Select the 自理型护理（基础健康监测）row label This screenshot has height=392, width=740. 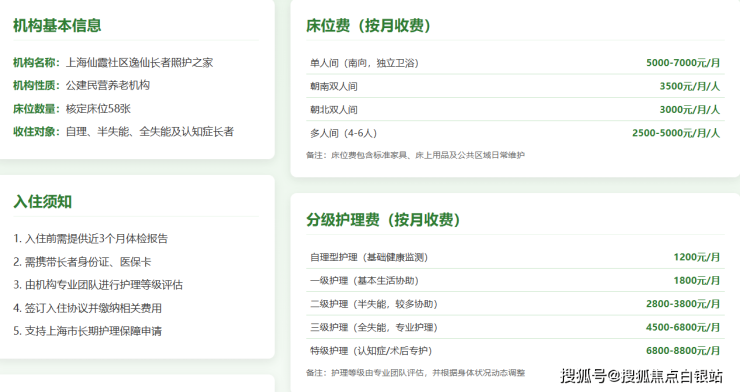(x=369, y=258)
